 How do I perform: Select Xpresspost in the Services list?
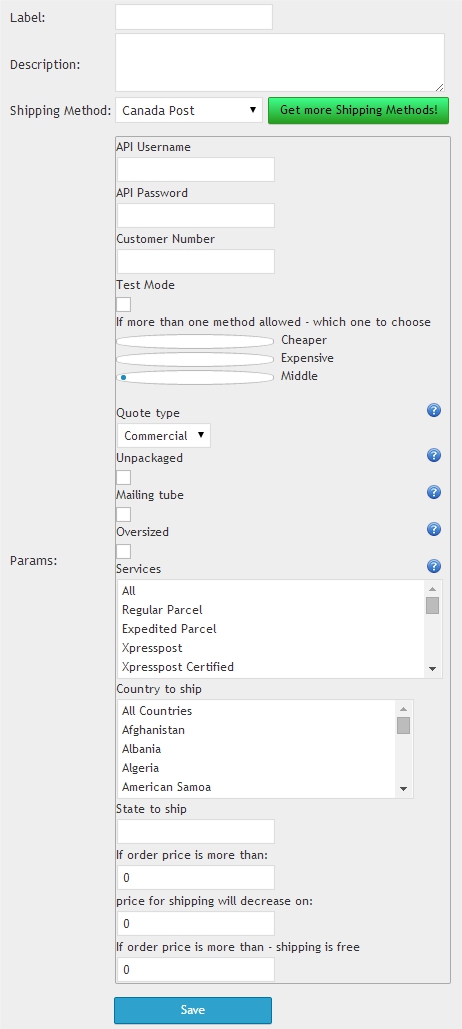pyautogui.click(x=152, y=648)
